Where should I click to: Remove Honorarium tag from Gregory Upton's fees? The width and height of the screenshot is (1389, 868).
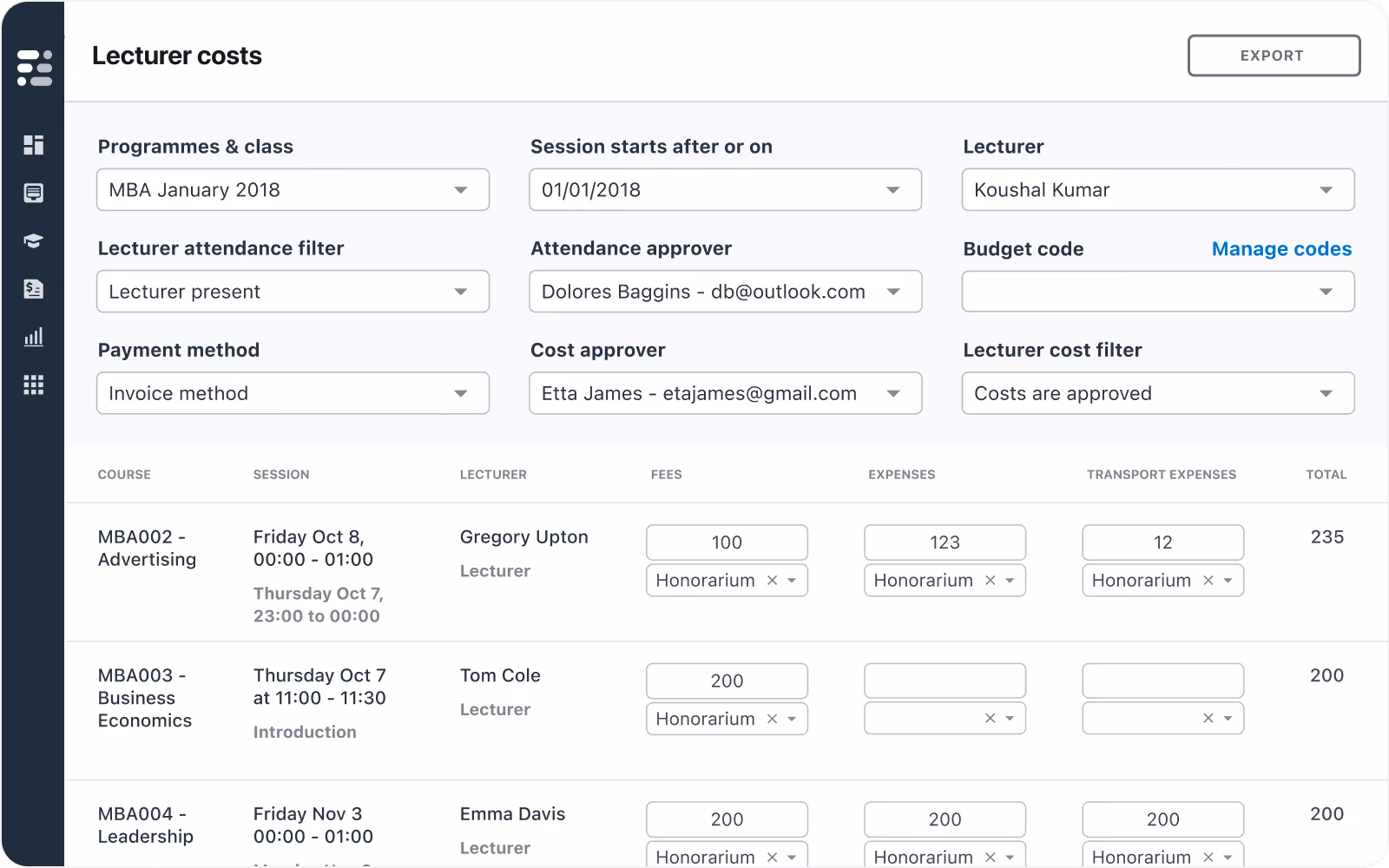pos(771,580)
